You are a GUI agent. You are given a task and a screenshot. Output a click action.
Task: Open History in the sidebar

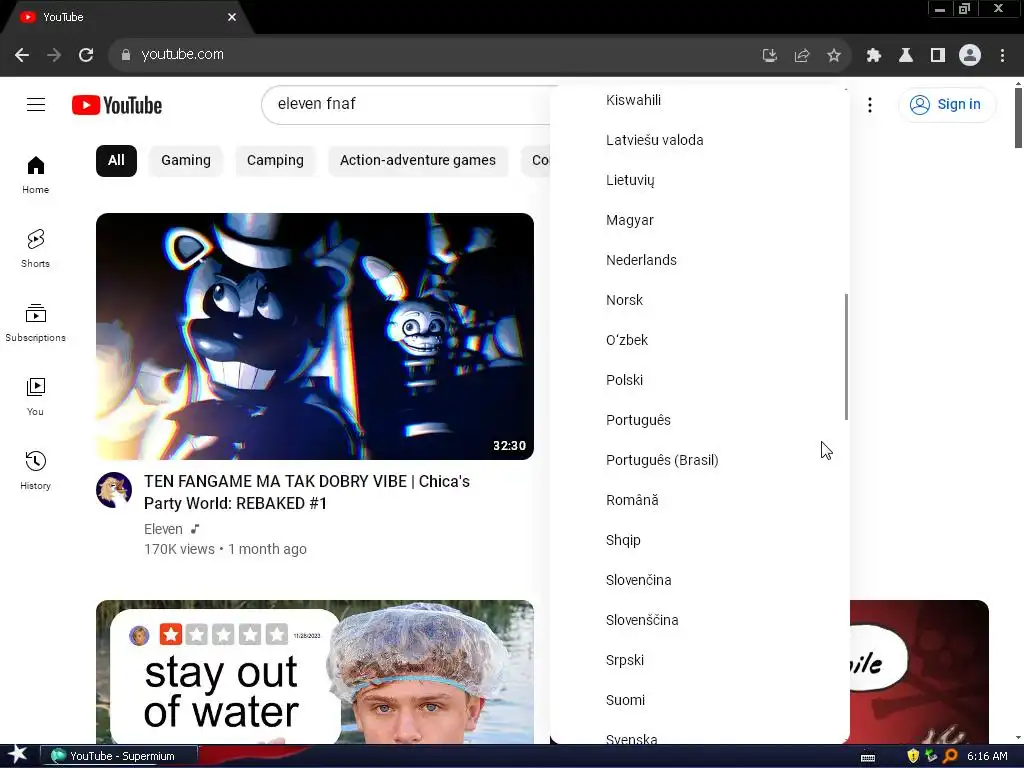point(35,470)
